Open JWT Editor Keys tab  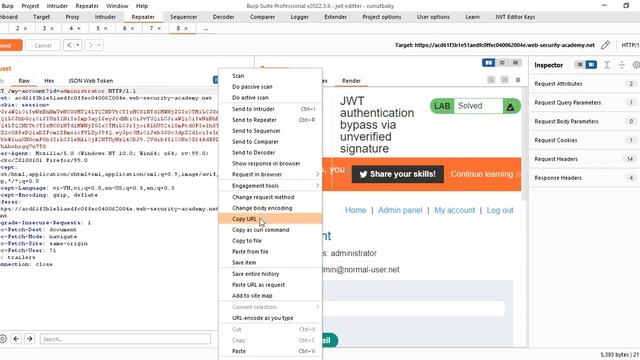pos(515,17)
